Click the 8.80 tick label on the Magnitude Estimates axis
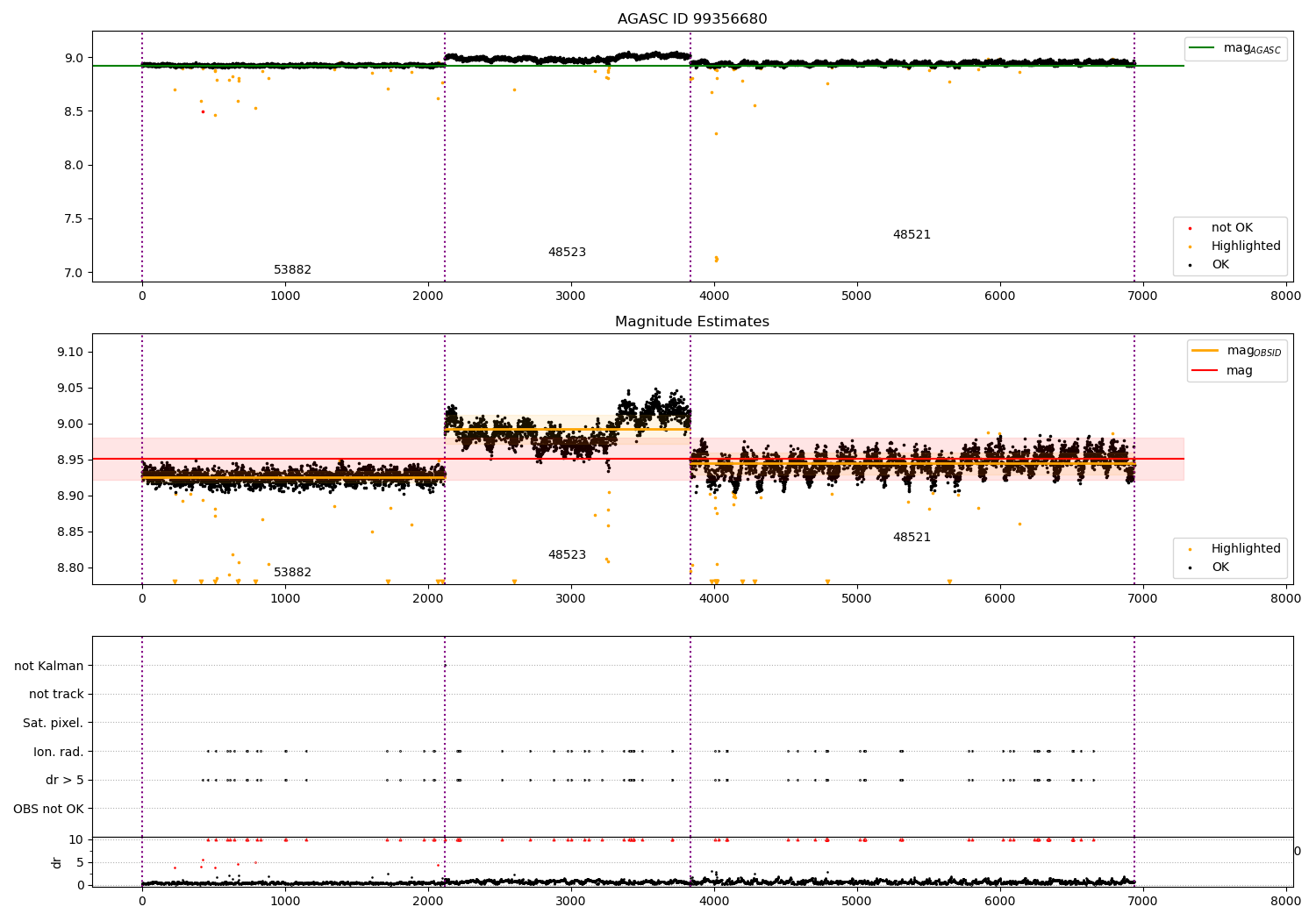 [x=70, y=568]
